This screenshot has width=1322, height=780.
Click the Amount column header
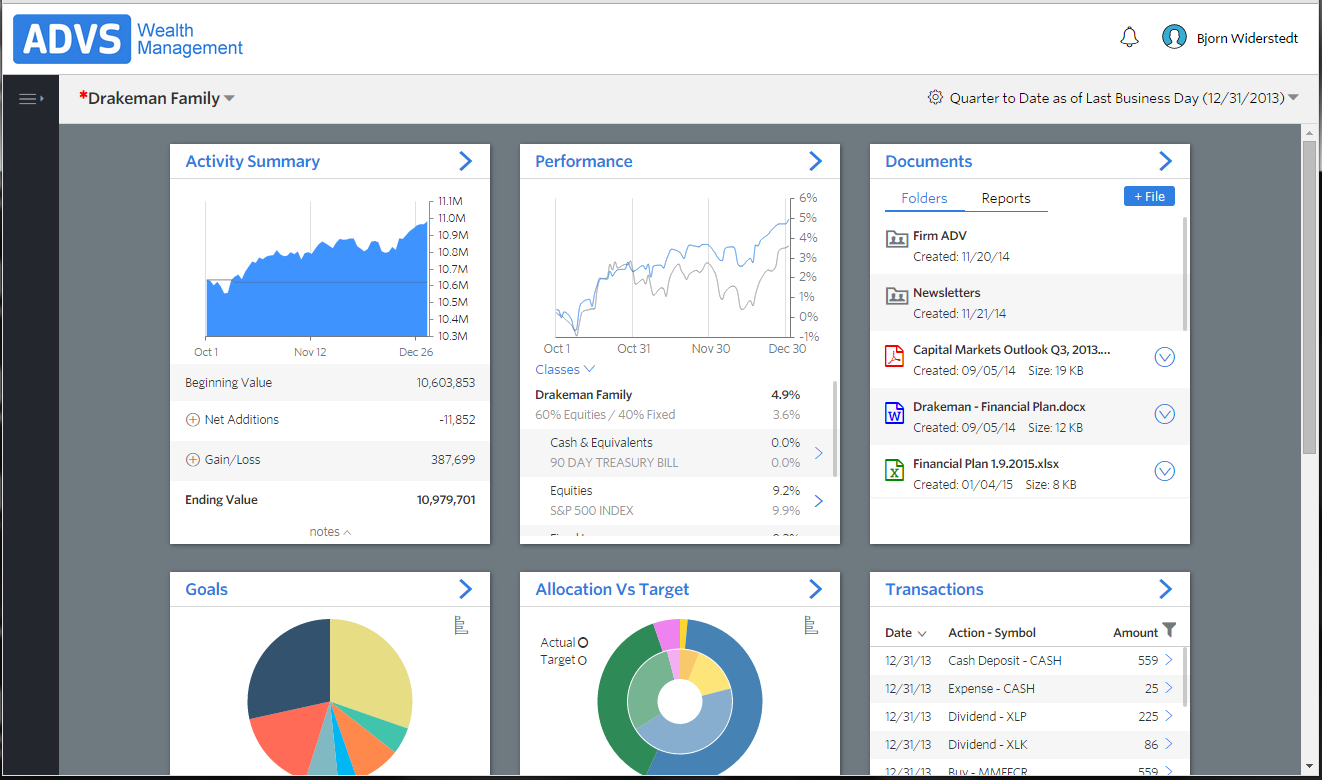click(1136, 633)
